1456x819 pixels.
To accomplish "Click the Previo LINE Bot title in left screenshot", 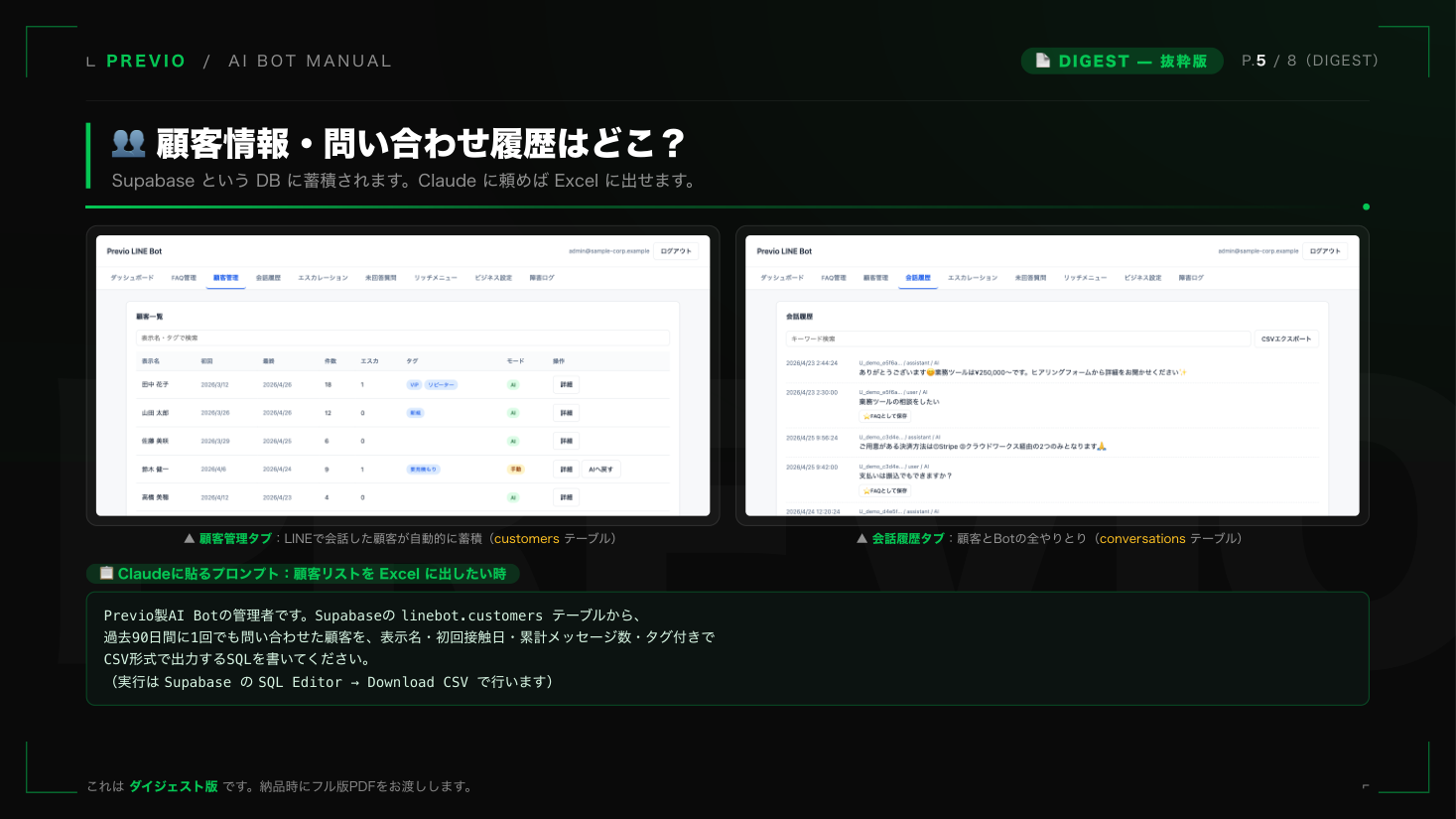I will pos(135,251).
